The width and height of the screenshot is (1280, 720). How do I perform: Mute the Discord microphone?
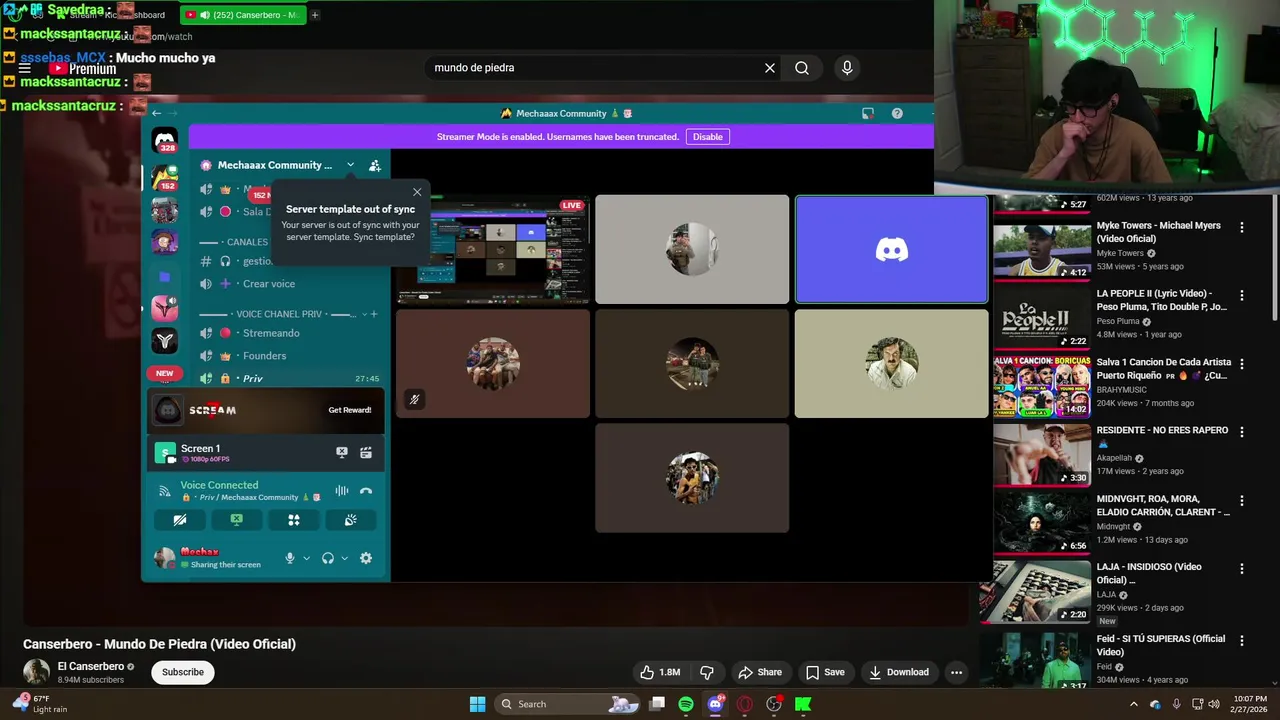coord(290,558)
